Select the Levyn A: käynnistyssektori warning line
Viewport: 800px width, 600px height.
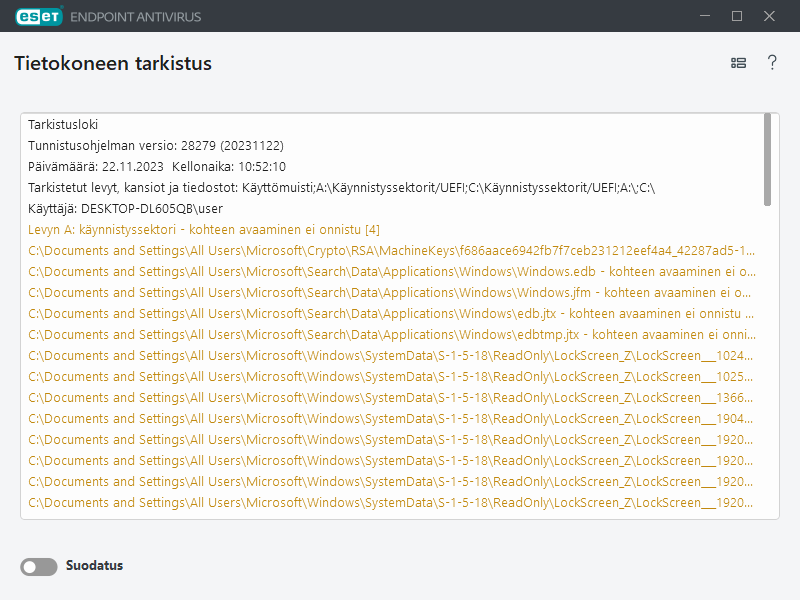[204, 230]
